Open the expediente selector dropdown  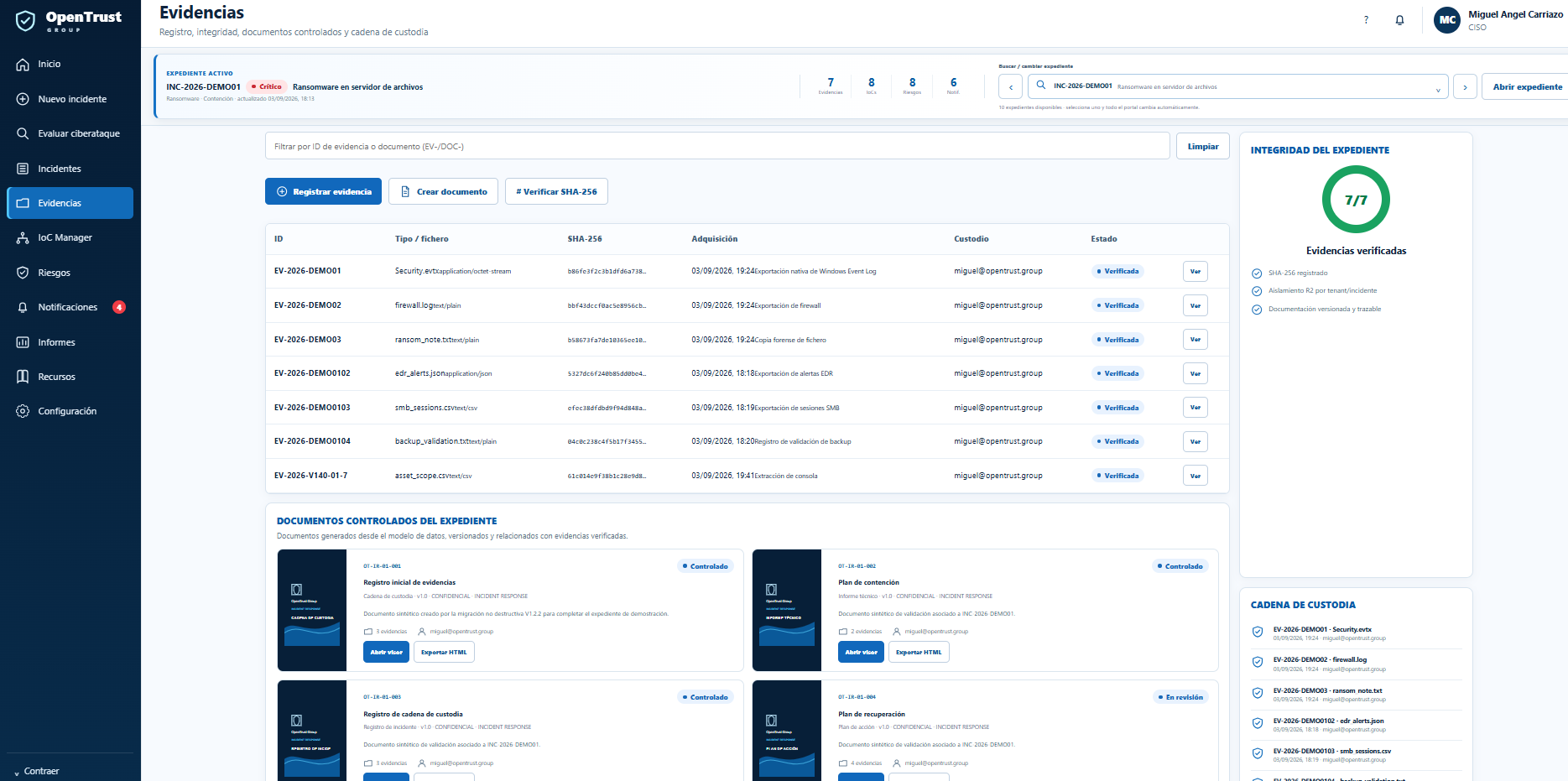pos(1238,86)
